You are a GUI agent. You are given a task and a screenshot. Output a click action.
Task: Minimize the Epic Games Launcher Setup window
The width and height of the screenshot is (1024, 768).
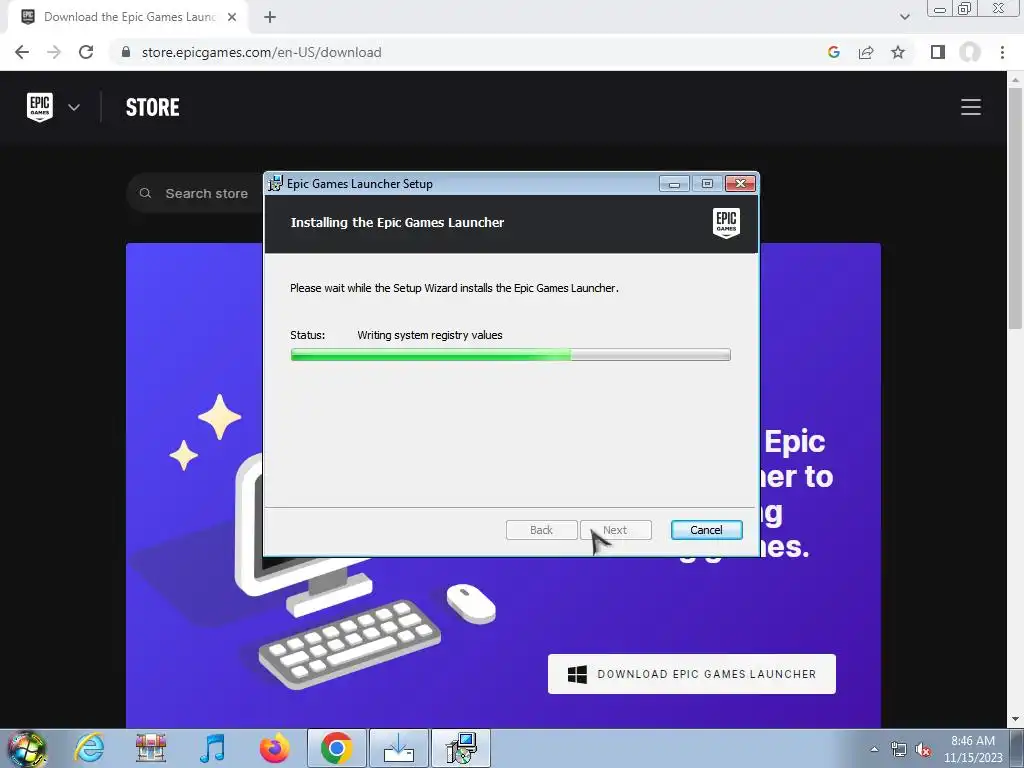(674, 184)
